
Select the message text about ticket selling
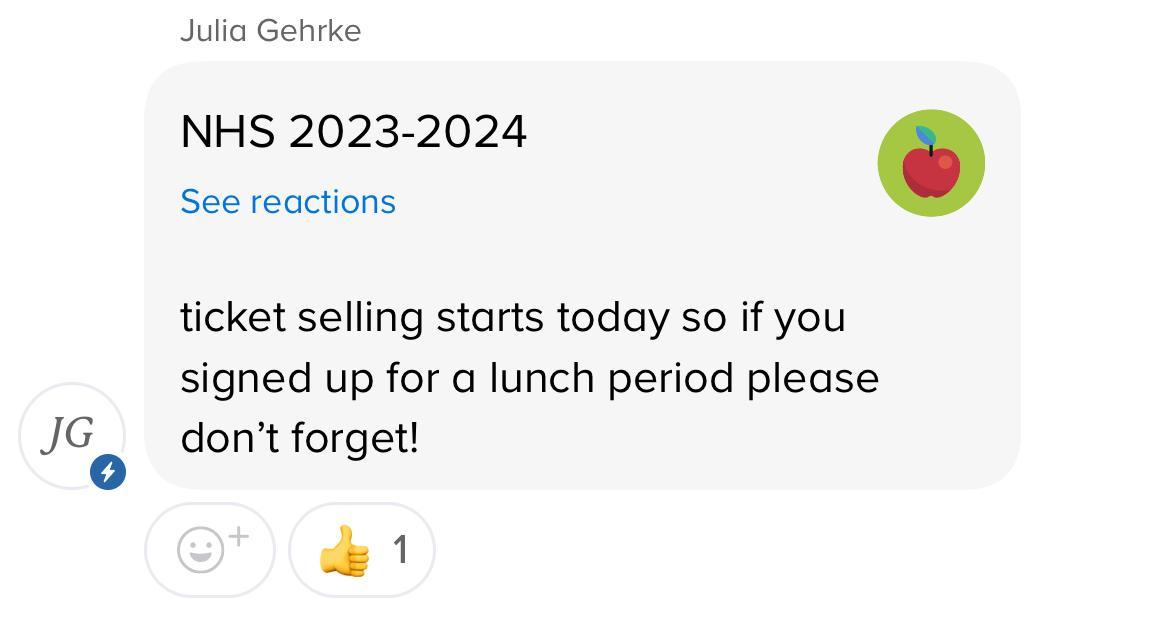[x=512, y=318]
